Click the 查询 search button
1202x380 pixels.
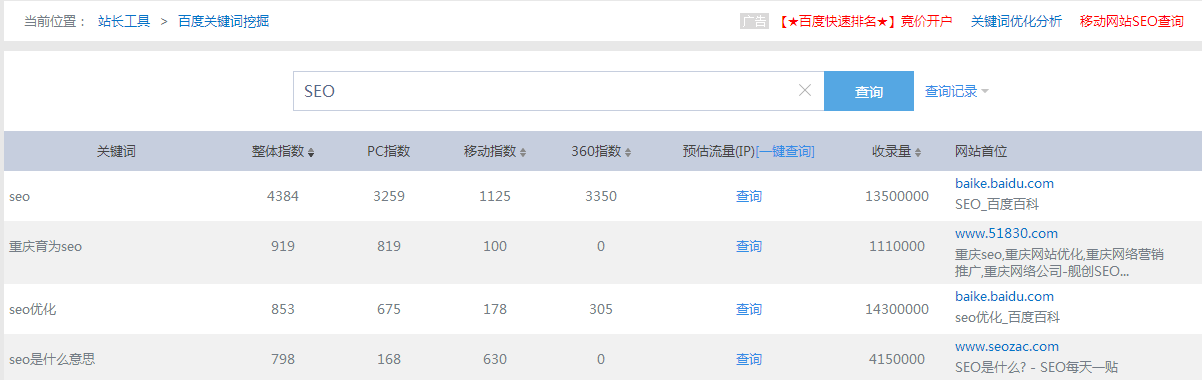coord(869,91)
